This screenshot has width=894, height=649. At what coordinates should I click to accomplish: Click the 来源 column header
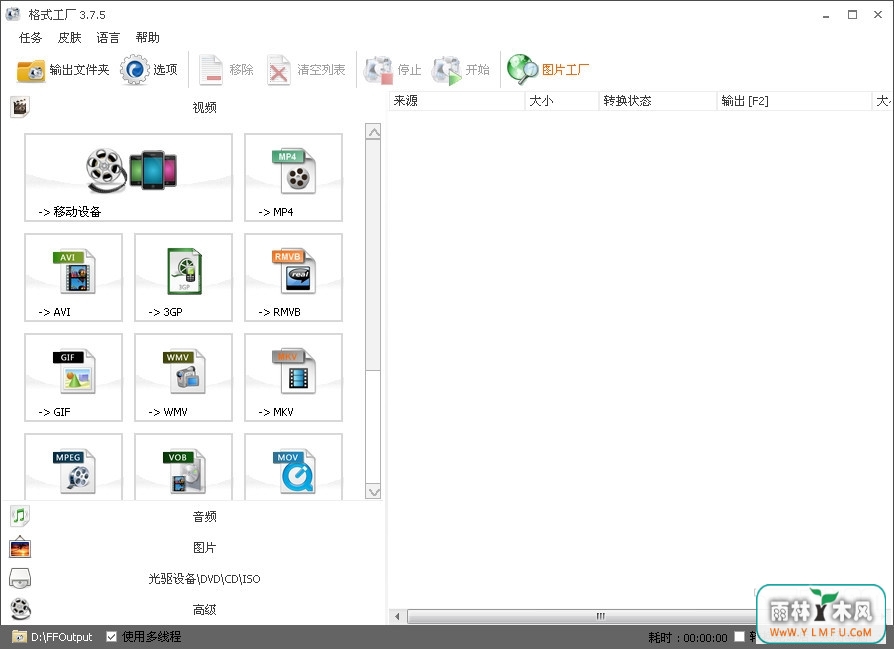(456, 101)
